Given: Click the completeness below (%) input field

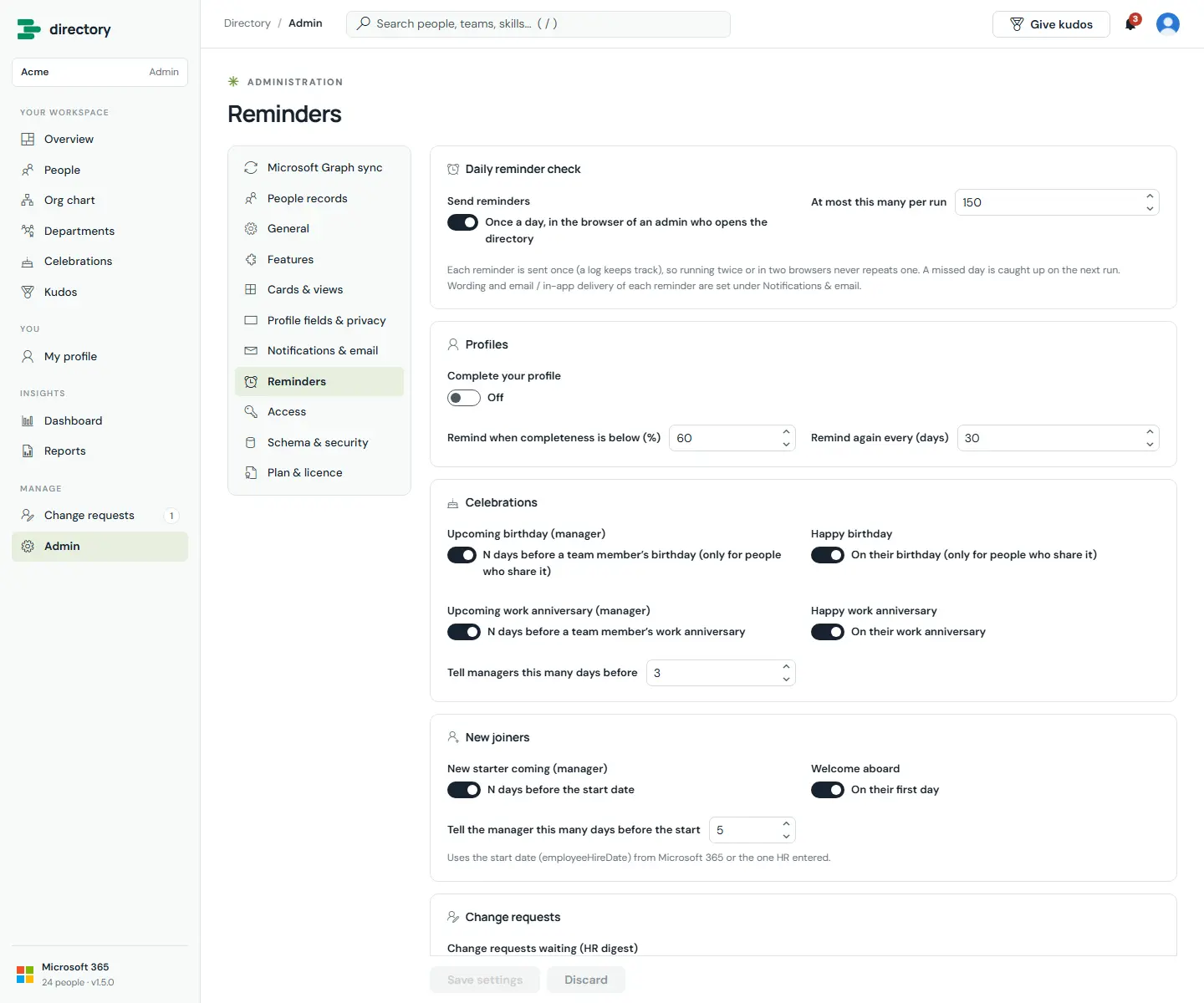Looking at the screenshot, I should click(732, 438).
